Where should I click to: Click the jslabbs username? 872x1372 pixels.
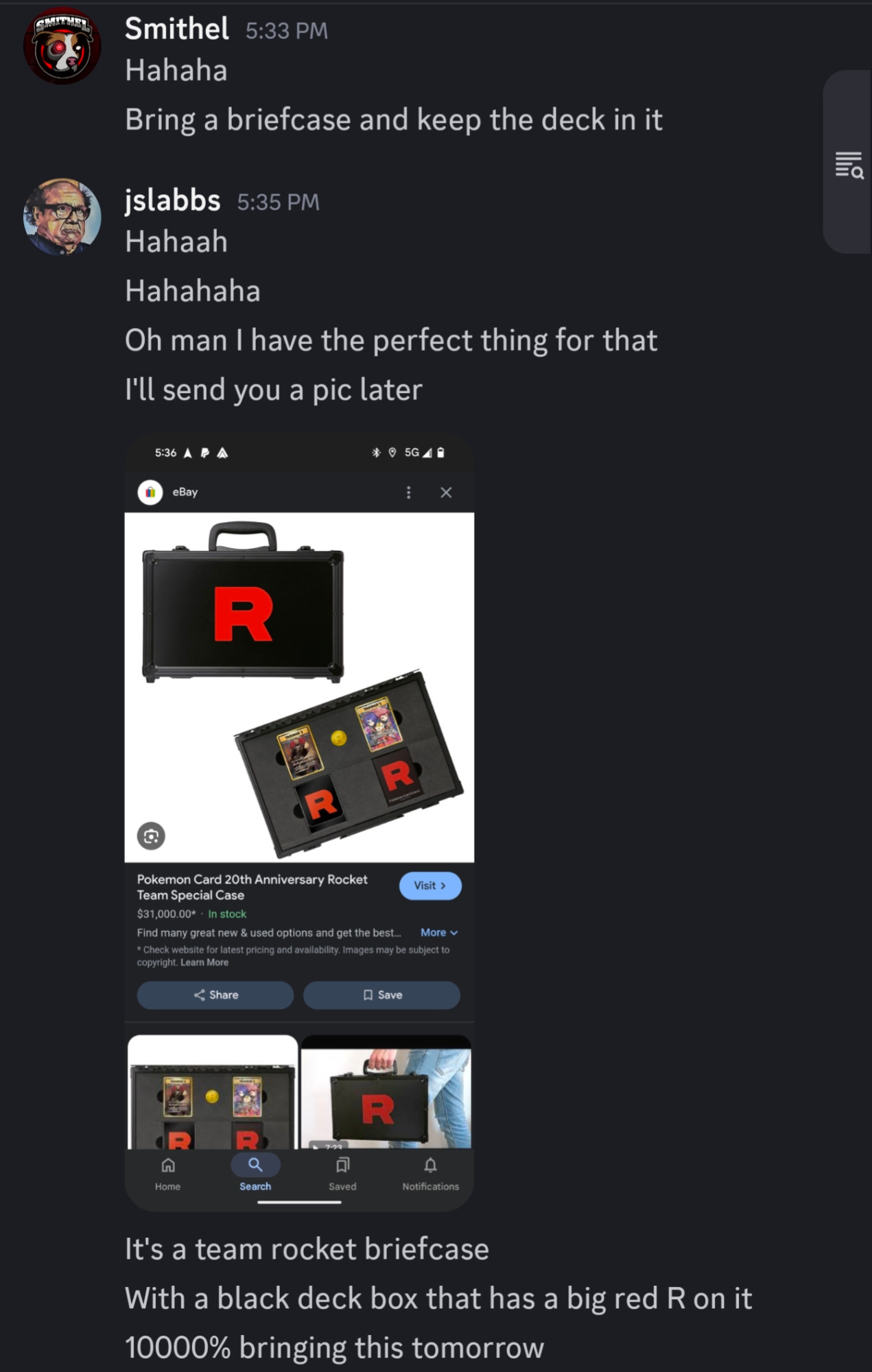(173, 200)
